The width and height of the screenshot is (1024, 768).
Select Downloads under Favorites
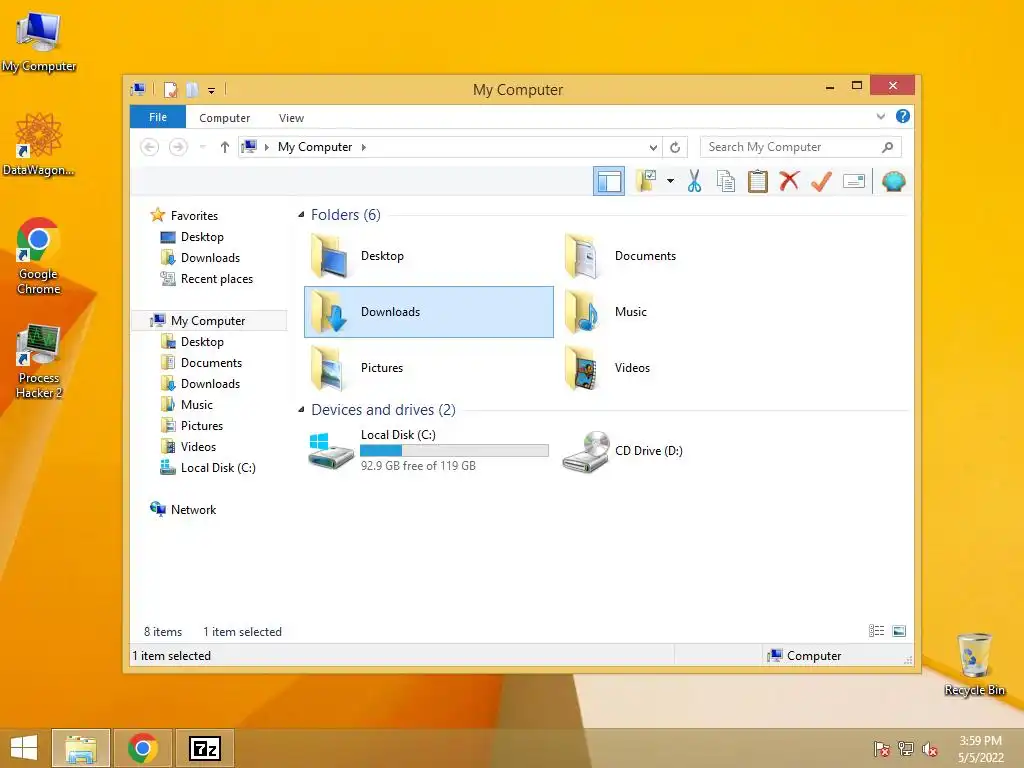point(210,257)
